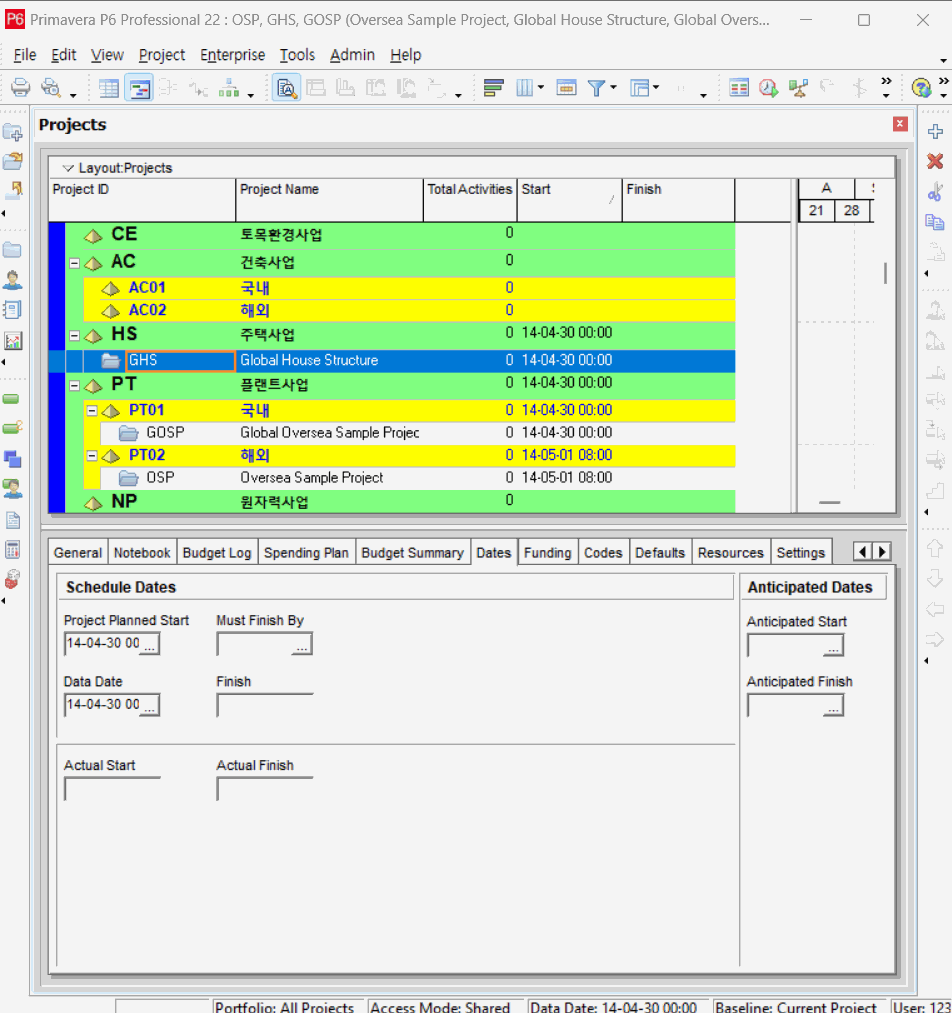Viewport: 952px width, 1013px height.
Task: Open the Columns dropdown arrow
Action: click(541, 87)
